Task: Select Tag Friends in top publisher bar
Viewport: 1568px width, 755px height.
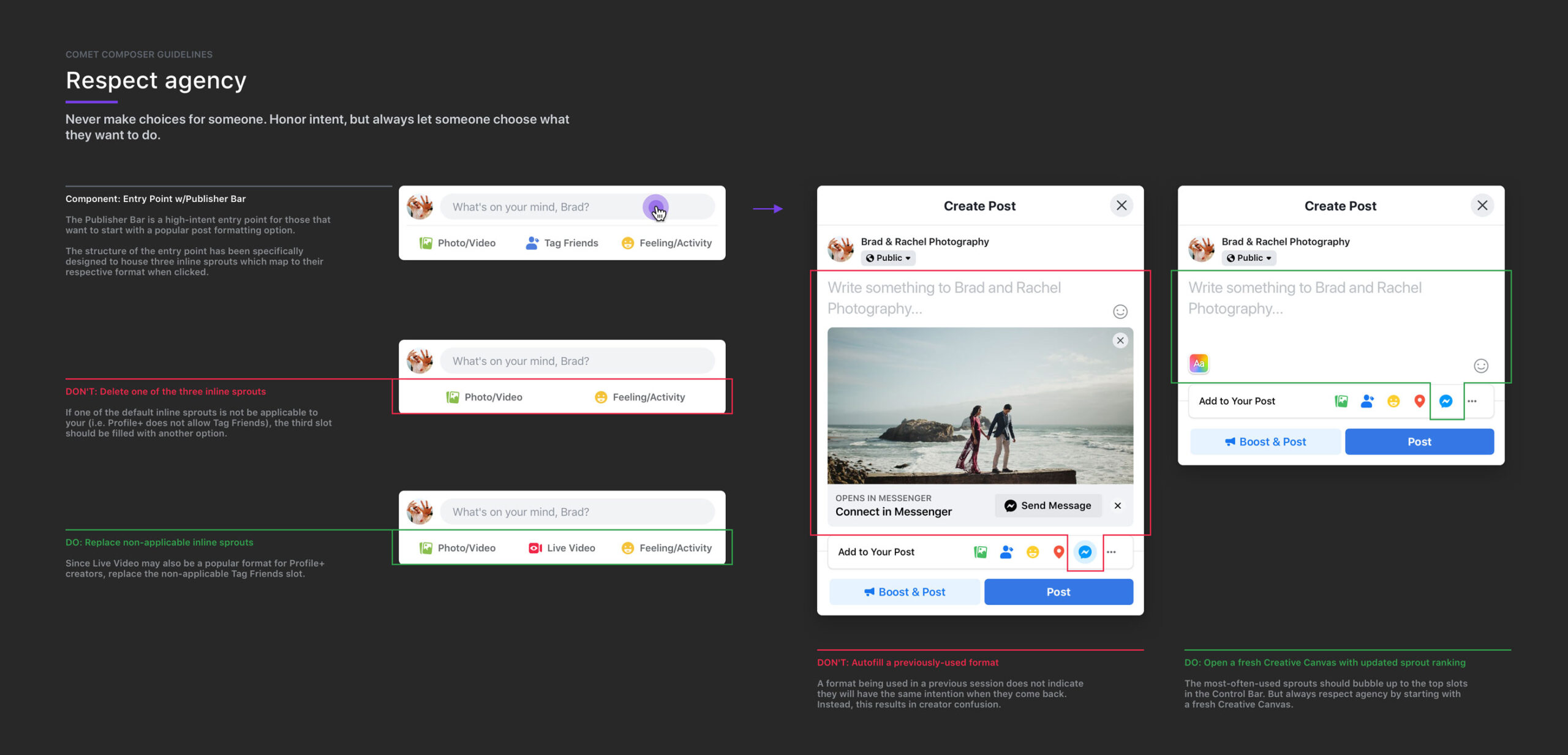Action: [562, 243]
